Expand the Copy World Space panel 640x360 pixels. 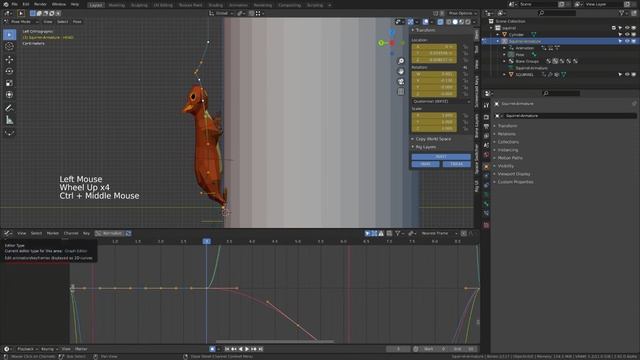(433, 139)
